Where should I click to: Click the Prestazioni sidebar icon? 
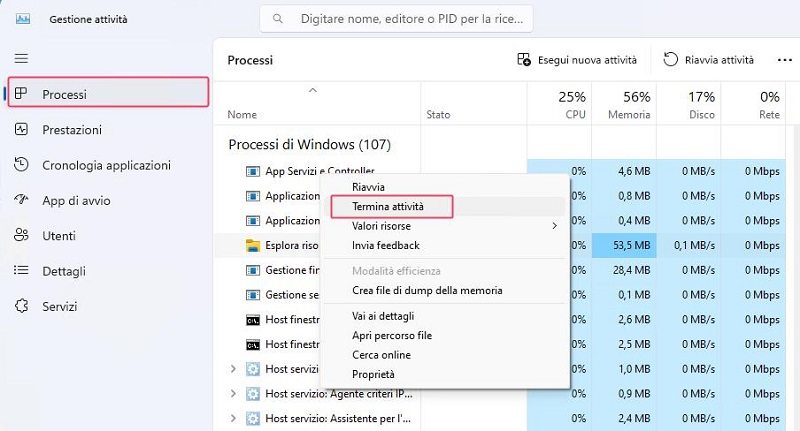coord(22,130)
